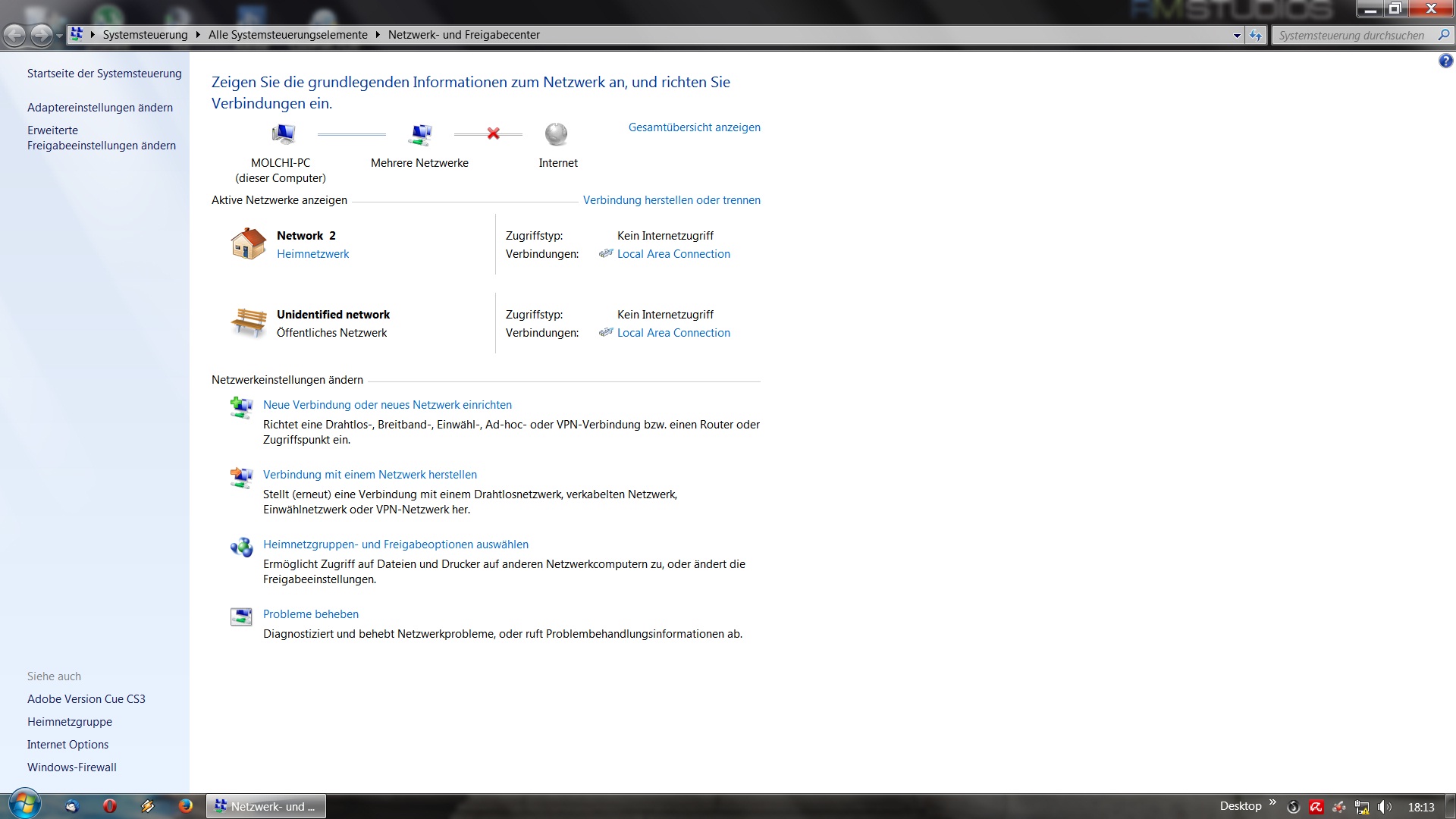Click the Probleme beheben troubleshoot icon
This screenshot has width=1456, height=819.
coord(241,617)
